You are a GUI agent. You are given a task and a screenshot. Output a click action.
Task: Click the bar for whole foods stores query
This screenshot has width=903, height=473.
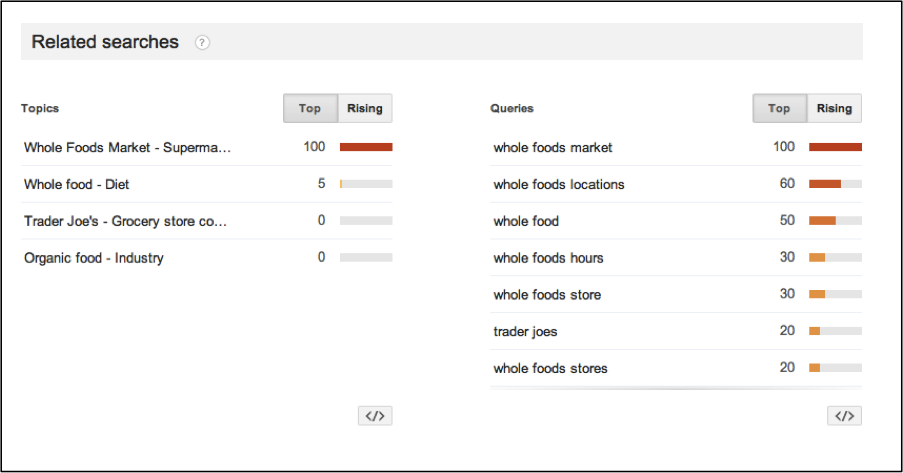(x=836, y=368)
